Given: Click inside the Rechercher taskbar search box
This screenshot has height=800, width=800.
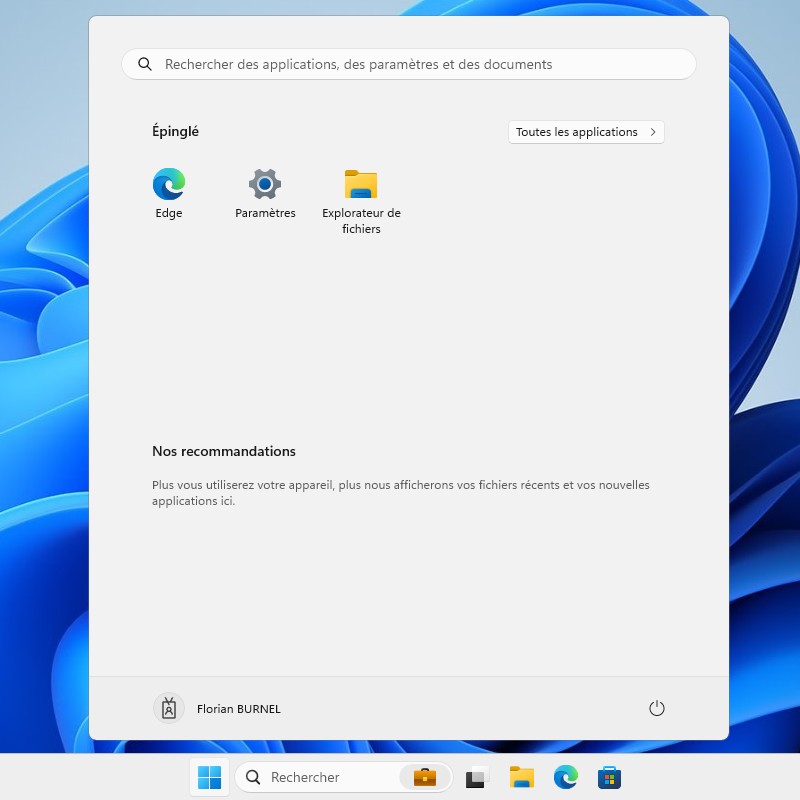Looking at the screenshot, I should point(320,777).
